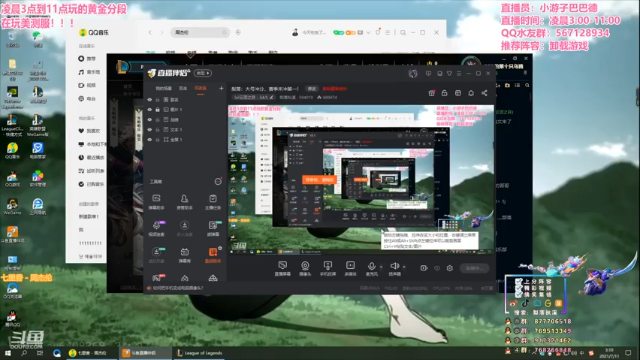
Task: Open 主播任务 tool in the toolbox
Action: [213, 202]
